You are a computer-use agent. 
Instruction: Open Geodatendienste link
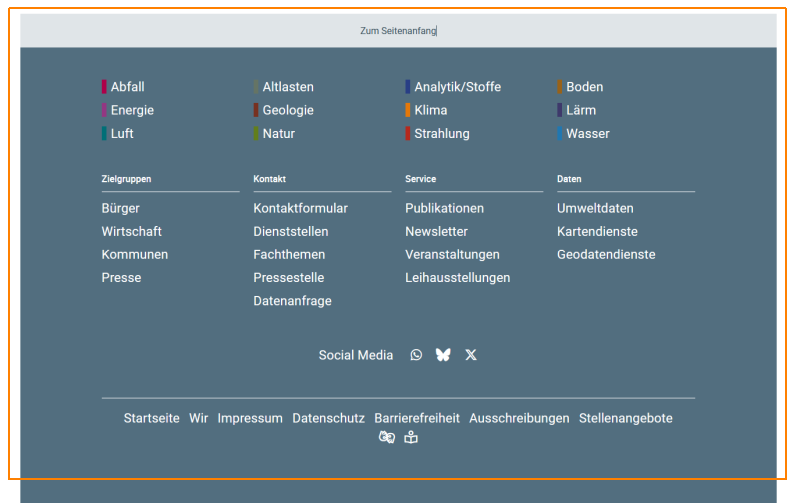tap(606, 255)
